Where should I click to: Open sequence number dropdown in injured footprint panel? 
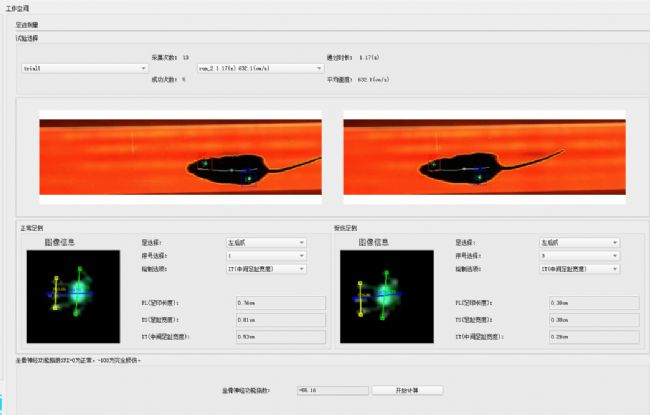(579, 255)
